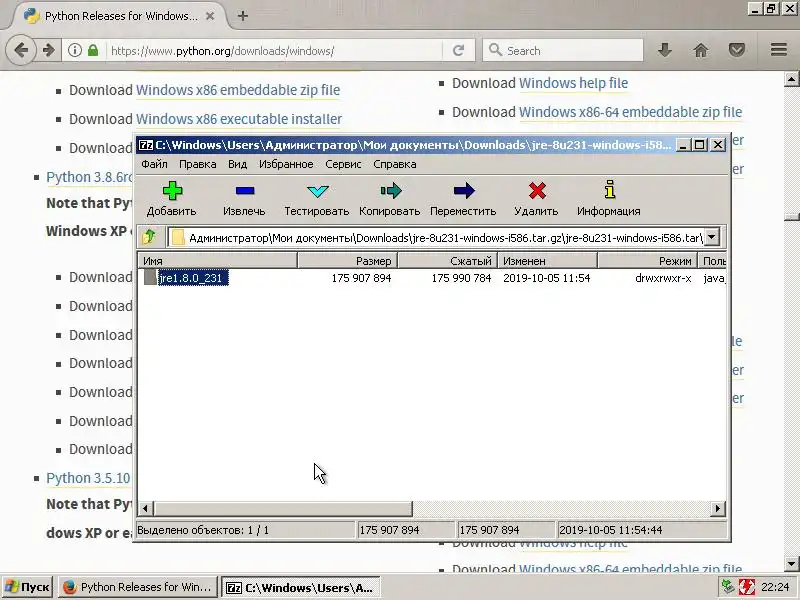Open Windows help file link at top
The image size is (800, 600).
(x=573, y=83)
